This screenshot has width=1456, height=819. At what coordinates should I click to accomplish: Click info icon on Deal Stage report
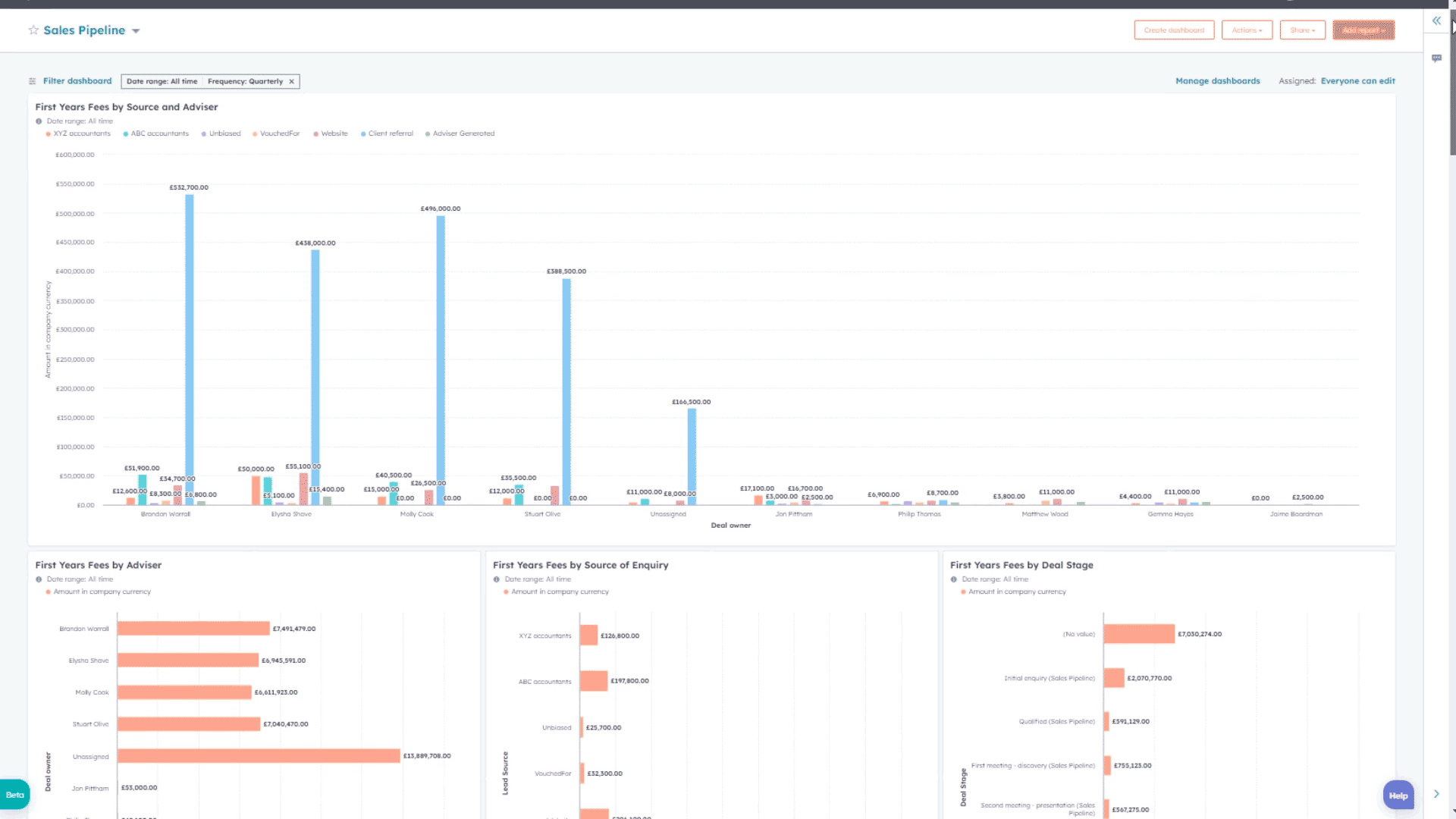pos(954,579)
